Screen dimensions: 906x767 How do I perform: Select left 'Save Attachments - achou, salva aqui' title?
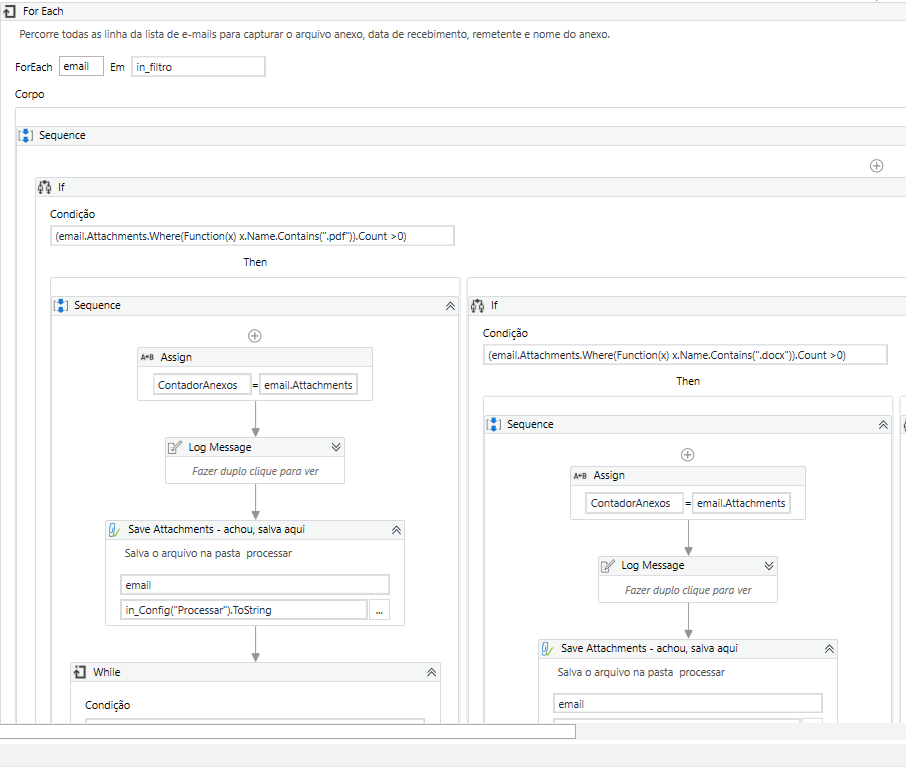pos(216,529)
